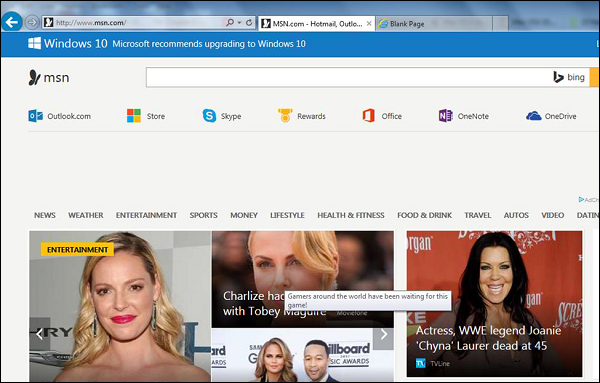Open Outlook.com icon shortcut
600x383 pixels.
pyautogui.click(x=36, y=116)
